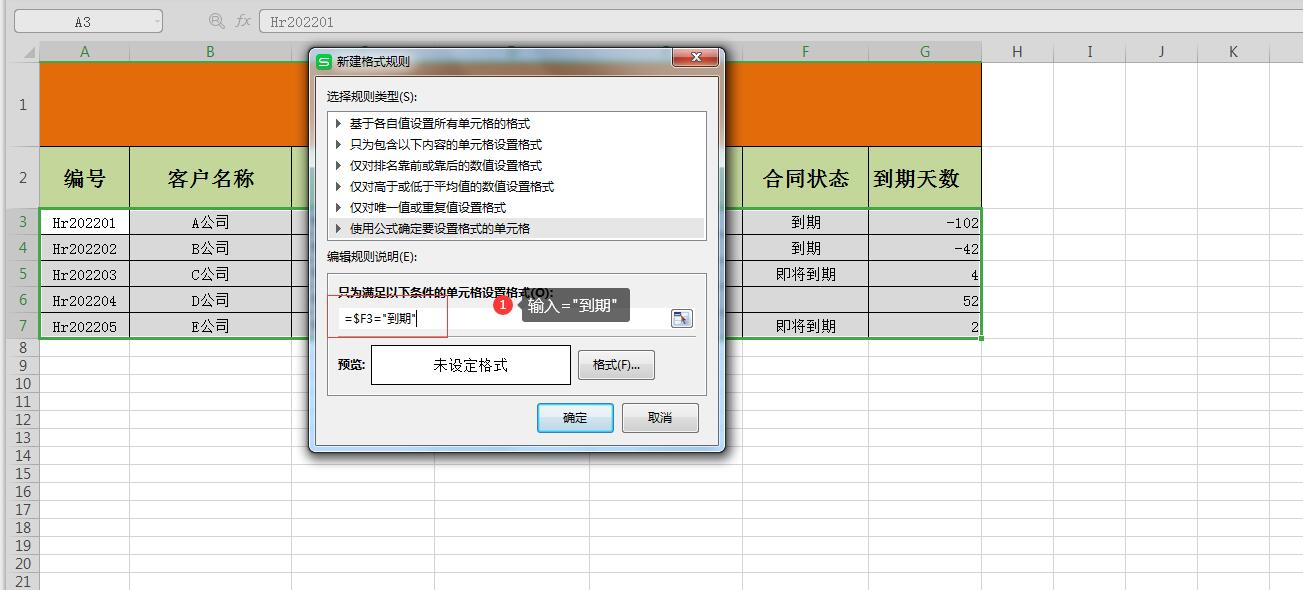
Task: Select rule type 只为包含以下内容的单元格设置格式
Action: pyautogui.click(x=516, y=145)
